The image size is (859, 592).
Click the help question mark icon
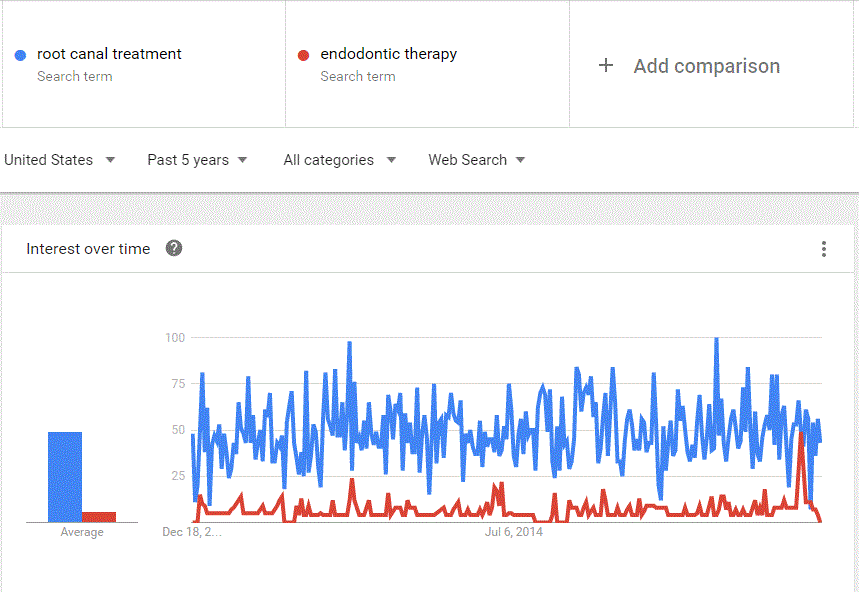pyautogui.click(x=174, y=248)
